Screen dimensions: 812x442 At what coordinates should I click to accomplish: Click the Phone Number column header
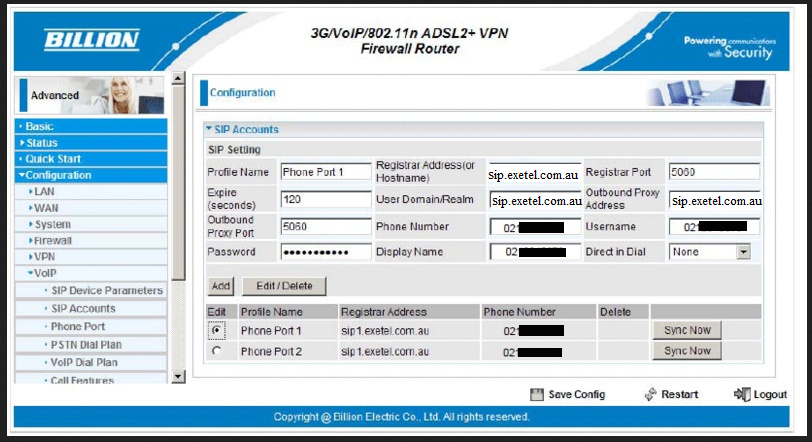(x=519, y=312)
